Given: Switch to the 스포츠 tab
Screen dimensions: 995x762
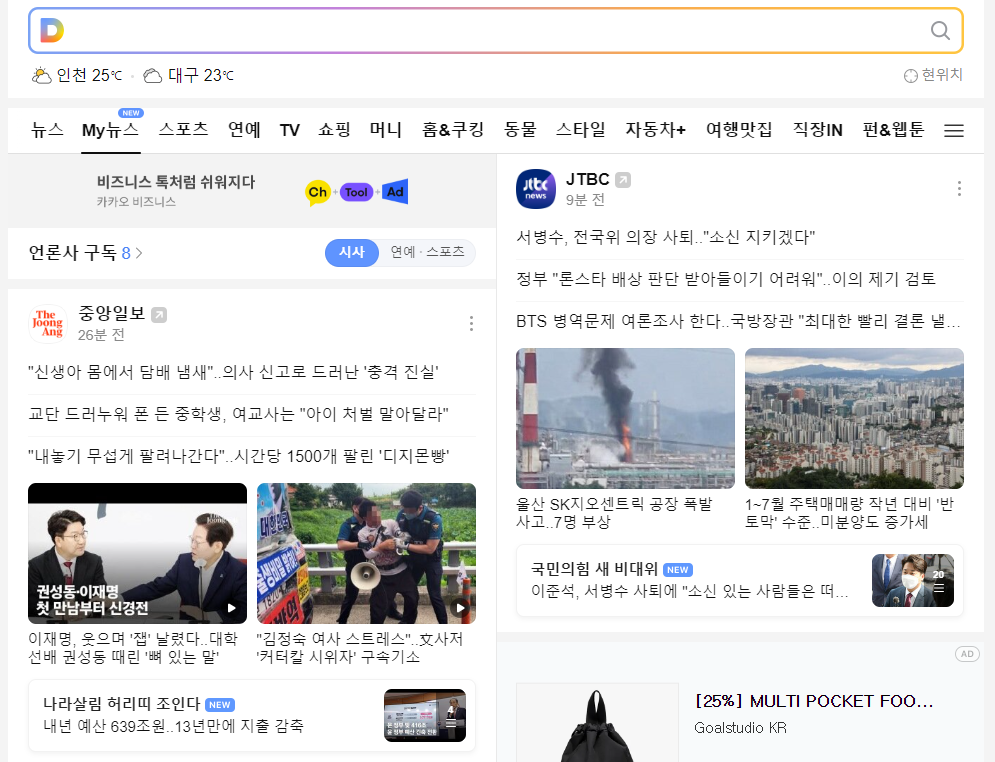Looking at the screenshot, I should [183, 130].
